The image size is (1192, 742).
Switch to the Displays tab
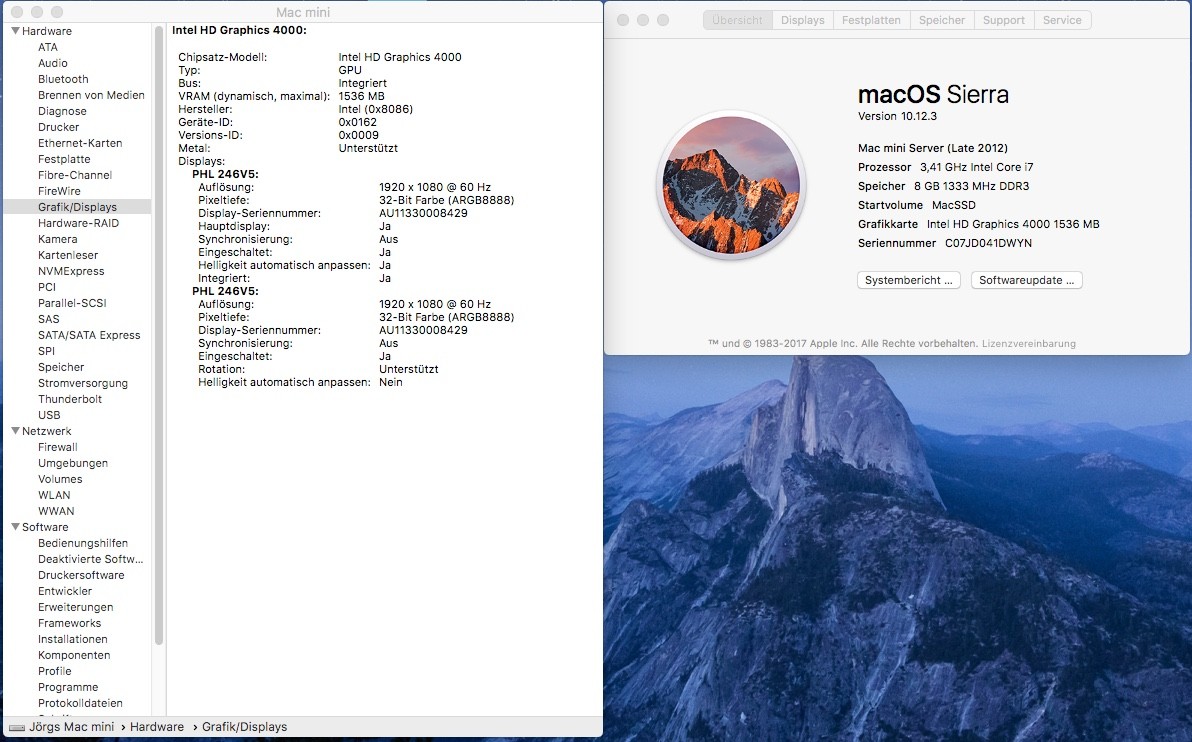(803, 21)
